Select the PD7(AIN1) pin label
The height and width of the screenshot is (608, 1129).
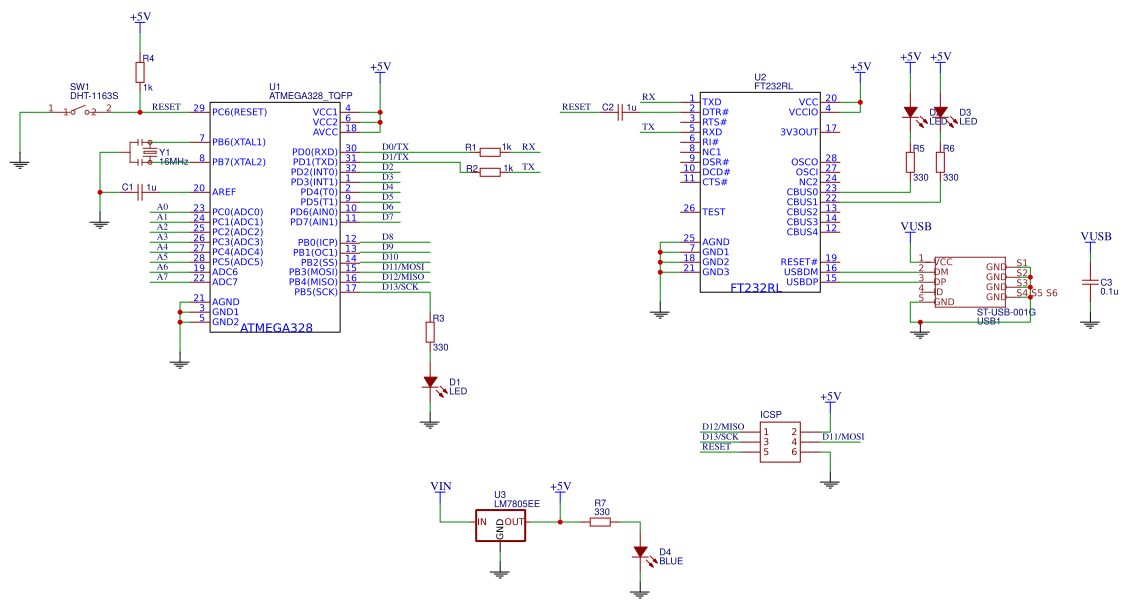[314, 222]
